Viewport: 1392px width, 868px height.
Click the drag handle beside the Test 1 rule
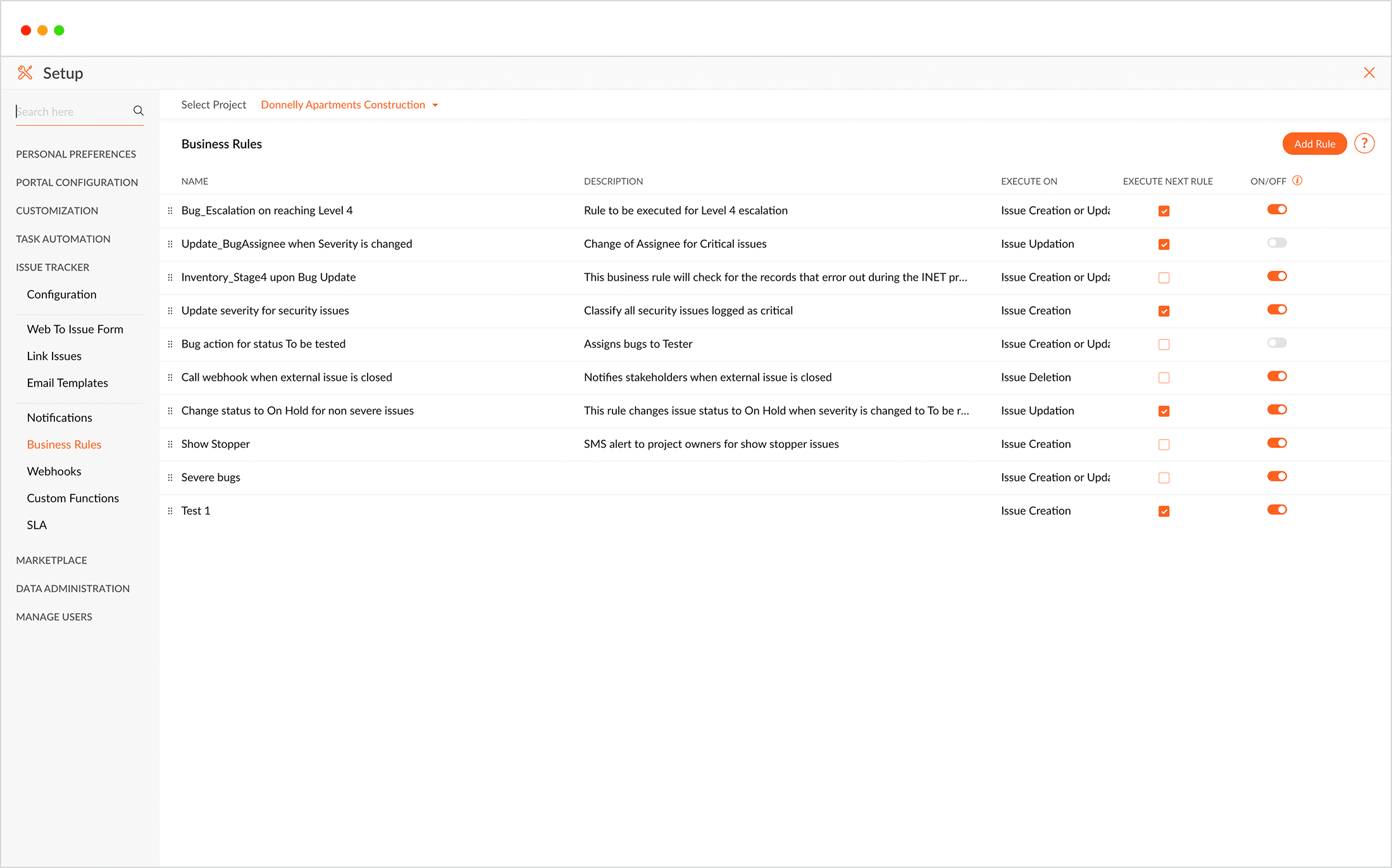point(170,511)
